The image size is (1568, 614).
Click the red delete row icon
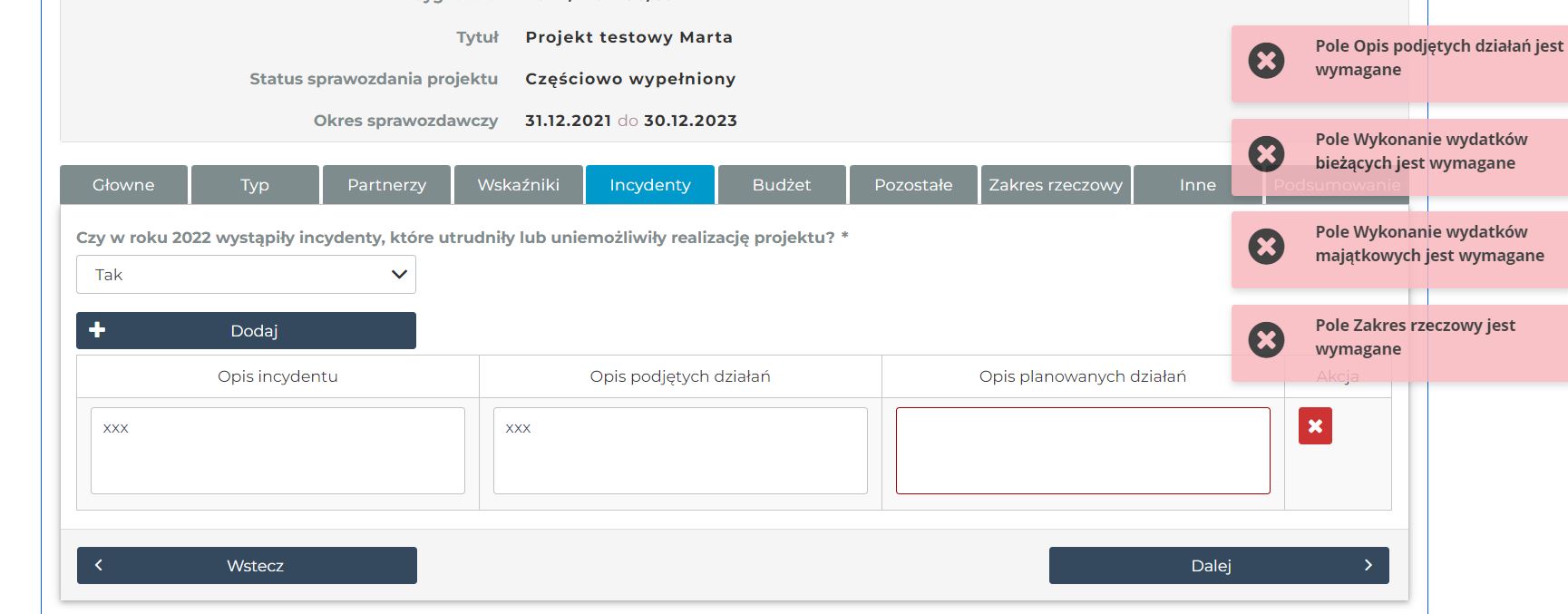pyautogui.click(x=1315, y=426)
